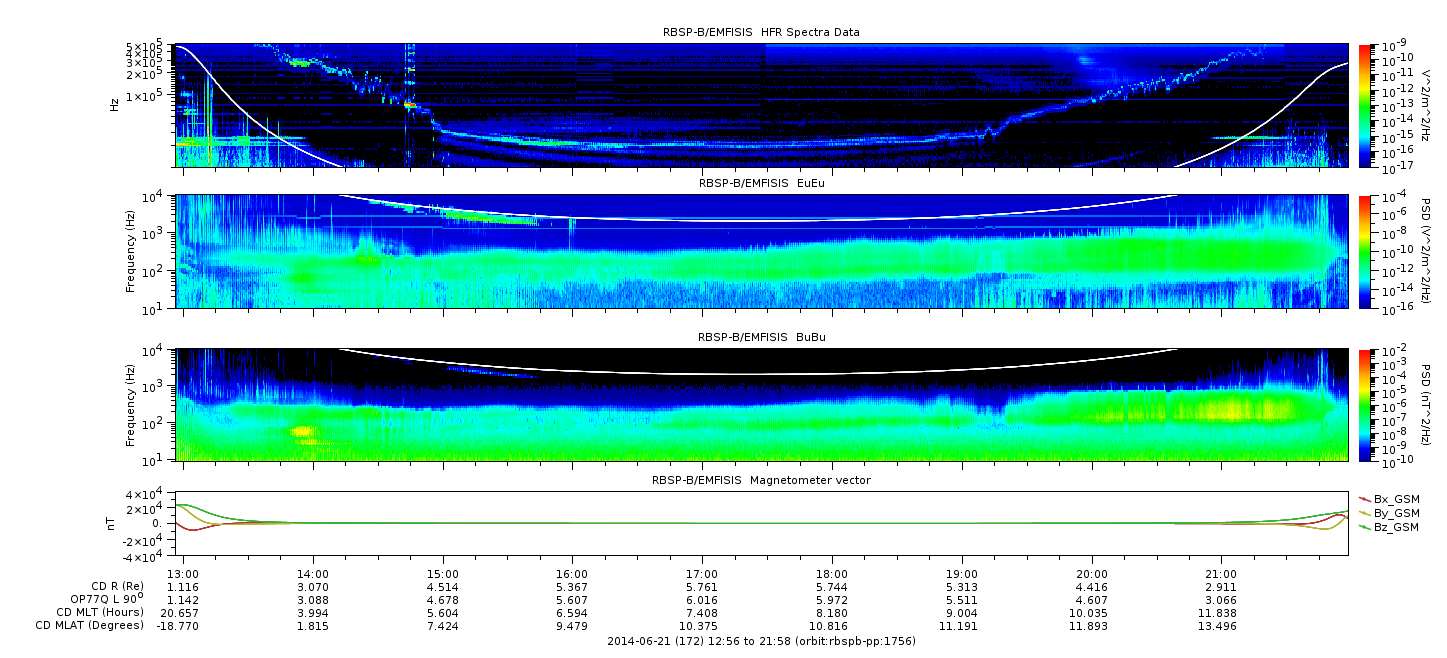Click the EuEu PSD color bar

[x=1364, y=251]
